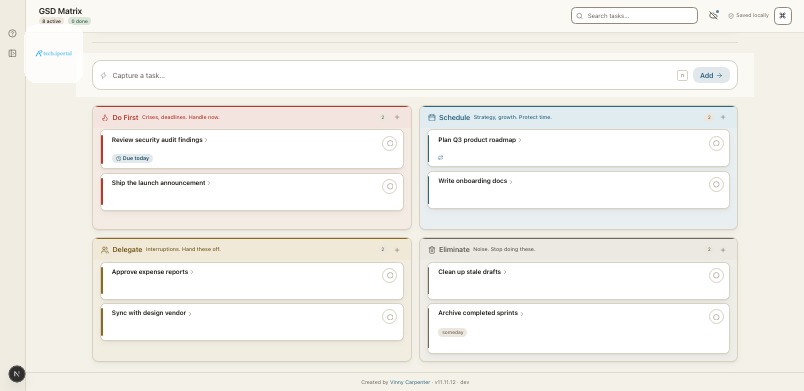Click the Schedule heading
This screenshot has width=804, height=391.
click(454, 117)
